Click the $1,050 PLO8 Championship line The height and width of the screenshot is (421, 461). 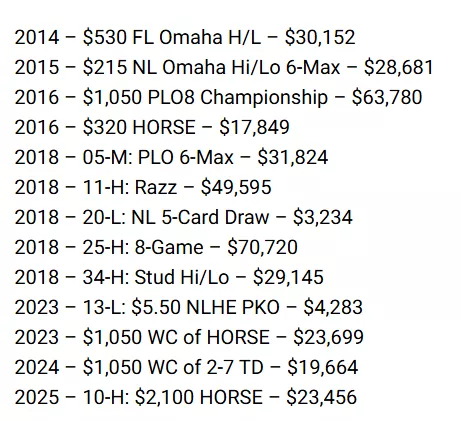tap(218, 97)
